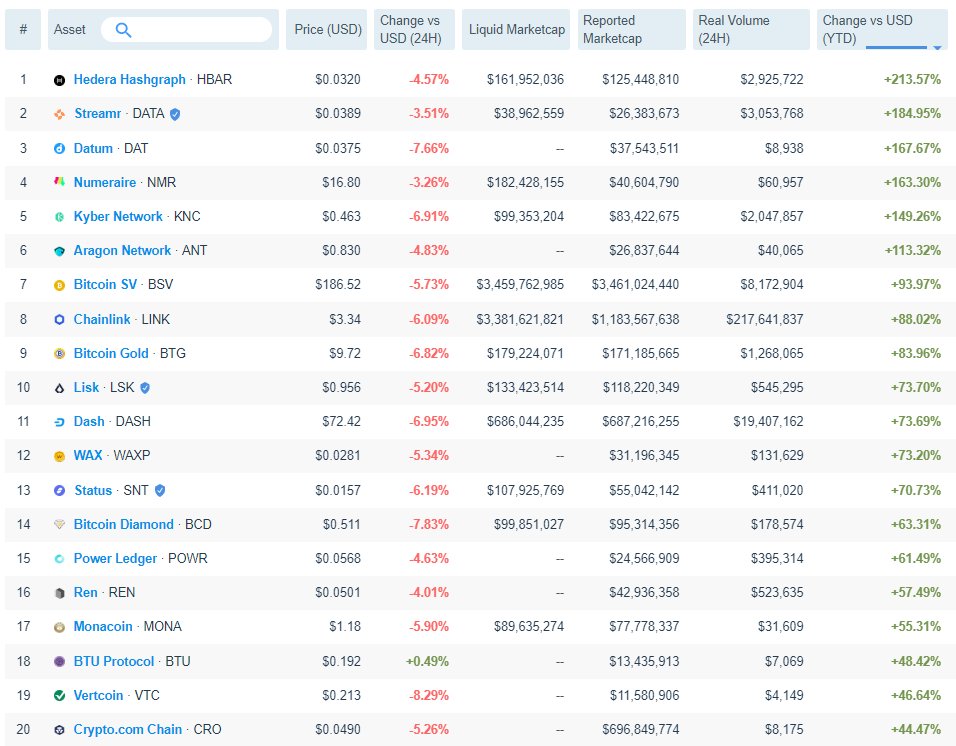The width and height of the screenshot is (956, 746).
Task: Open the Monacoin asset link
Action: [103, 627]
